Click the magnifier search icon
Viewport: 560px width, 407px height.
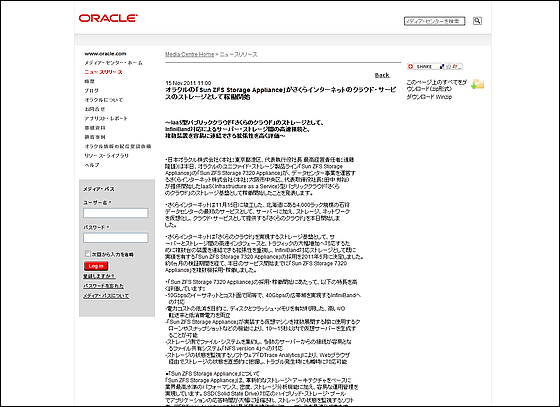coord(477,21)
